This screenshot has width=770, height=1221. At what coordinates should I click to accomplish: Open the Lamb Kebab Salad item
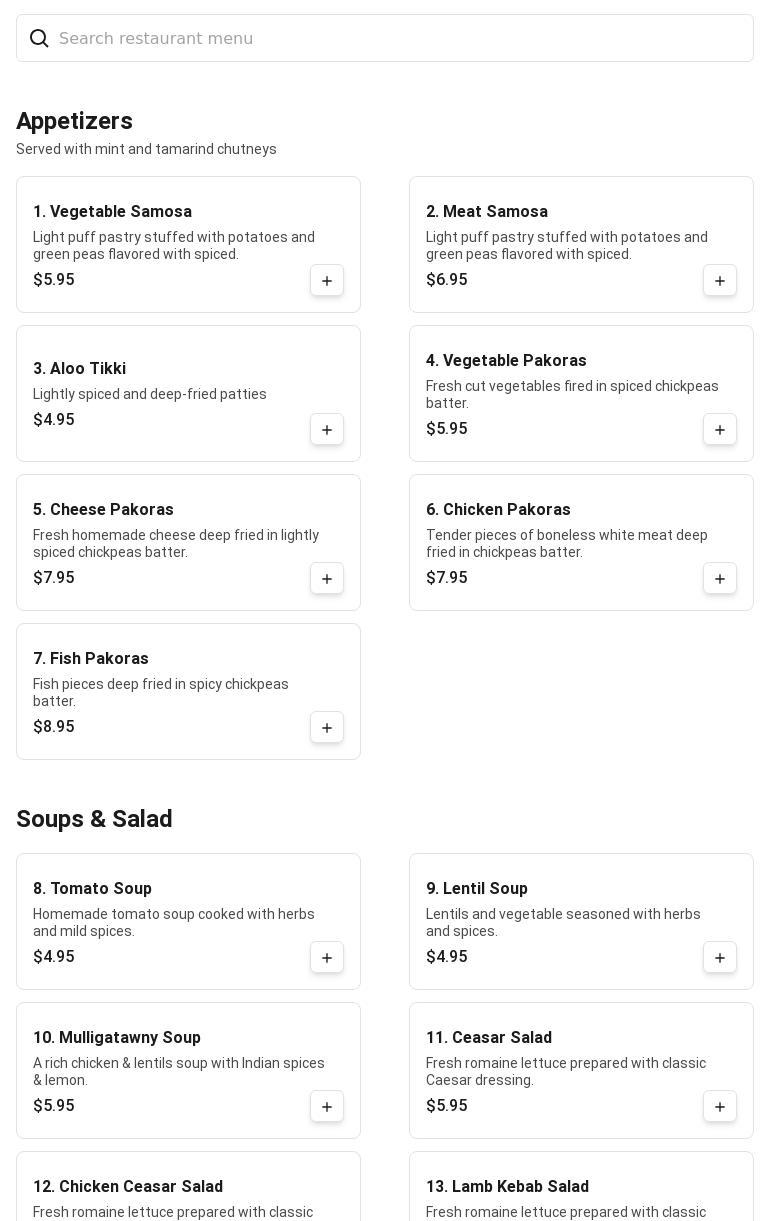pyautogui.click(x=507, y=1187)
